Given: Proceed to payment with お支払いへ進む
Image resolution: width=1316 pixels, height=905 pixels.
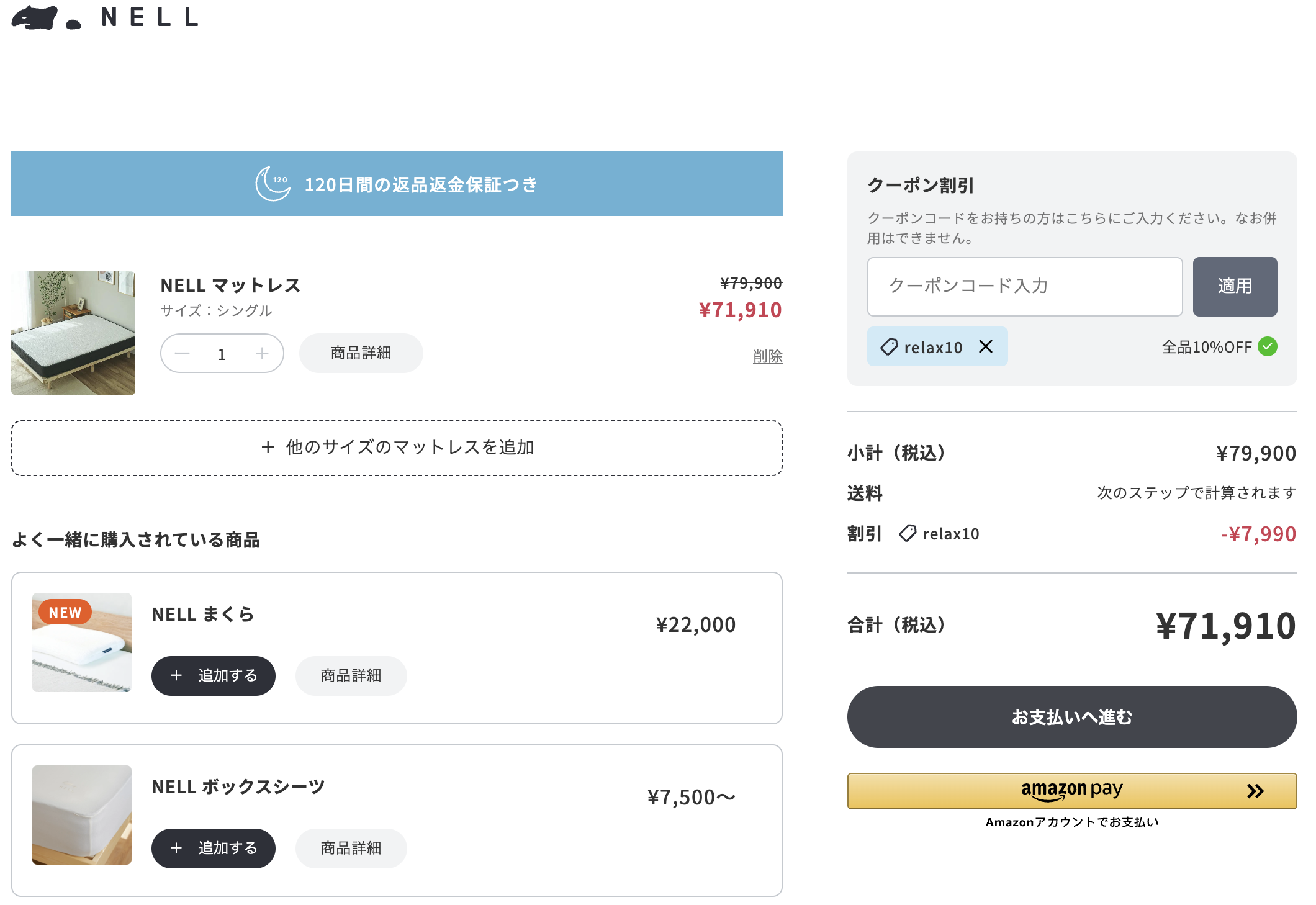Looking at the screenshot, I should (x=1072, y=717).
